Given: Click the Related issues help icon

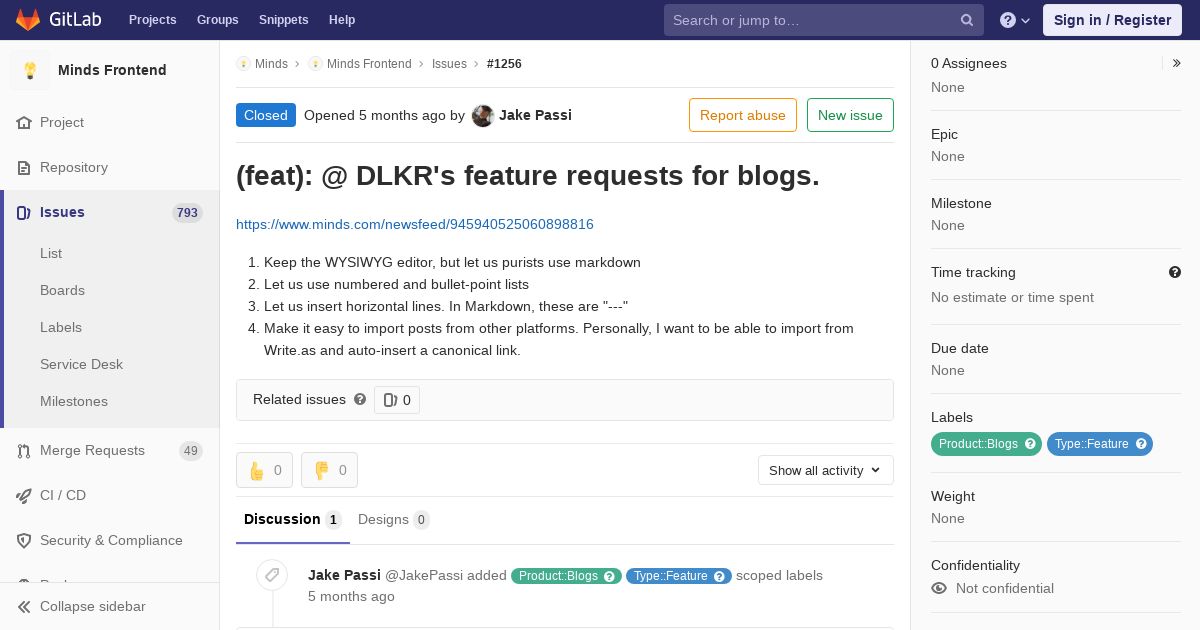Looking at the screenshot, I should click(x=360, y=399).
